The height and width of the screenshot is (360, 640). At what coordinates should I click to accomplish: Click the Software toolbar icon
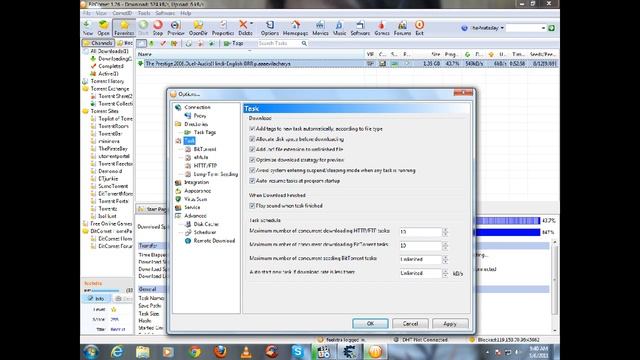(x=360, y=28)
